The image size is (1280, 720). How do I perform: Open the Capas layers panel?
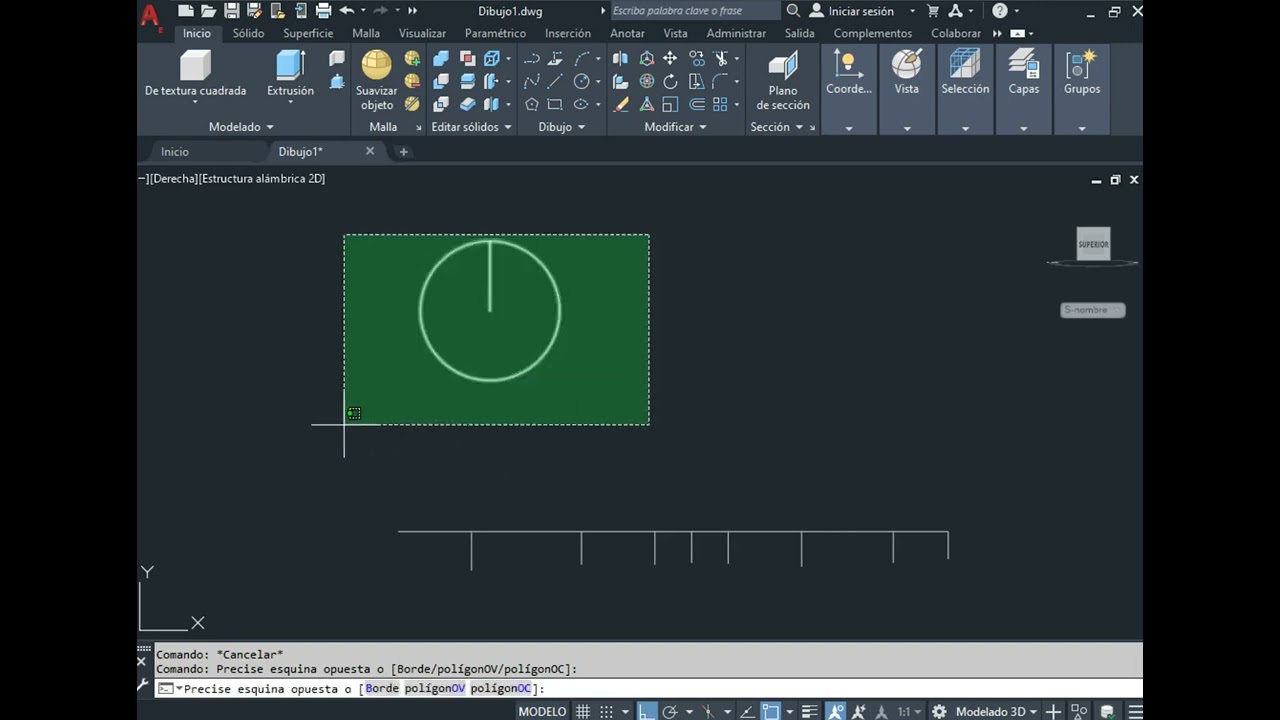(x=1023, y=74)
